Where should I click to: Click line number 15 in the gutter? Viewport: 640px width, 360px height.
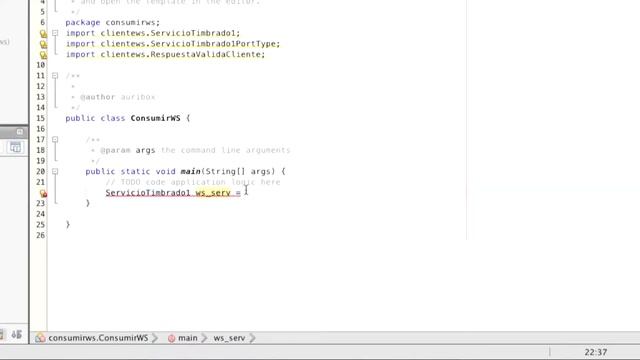40,118
